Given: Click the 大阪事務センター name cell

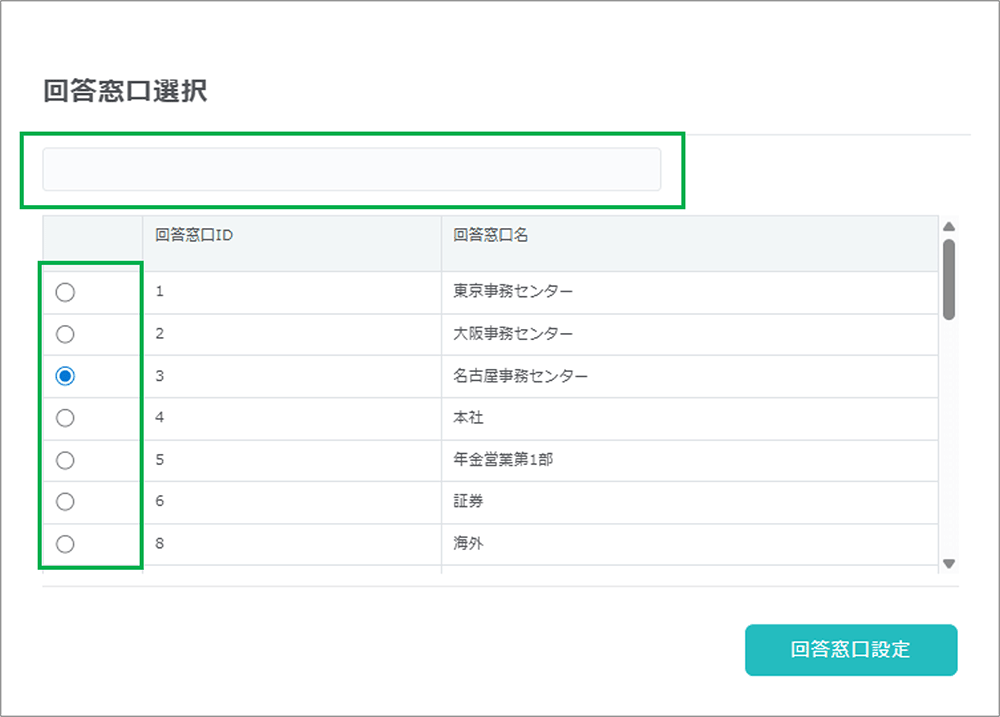Looking at the screenshot, I should pos(513,334).
